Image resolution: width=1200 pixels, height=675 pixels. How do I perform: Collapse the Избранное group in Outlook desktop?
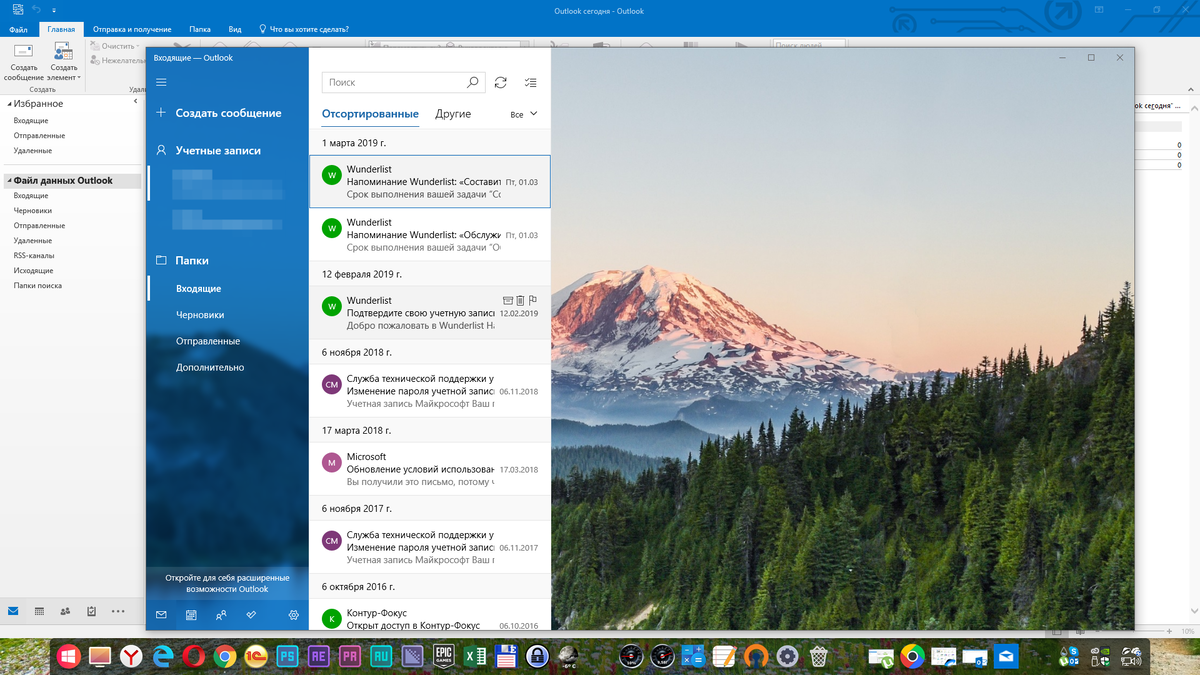pos(9,104)
